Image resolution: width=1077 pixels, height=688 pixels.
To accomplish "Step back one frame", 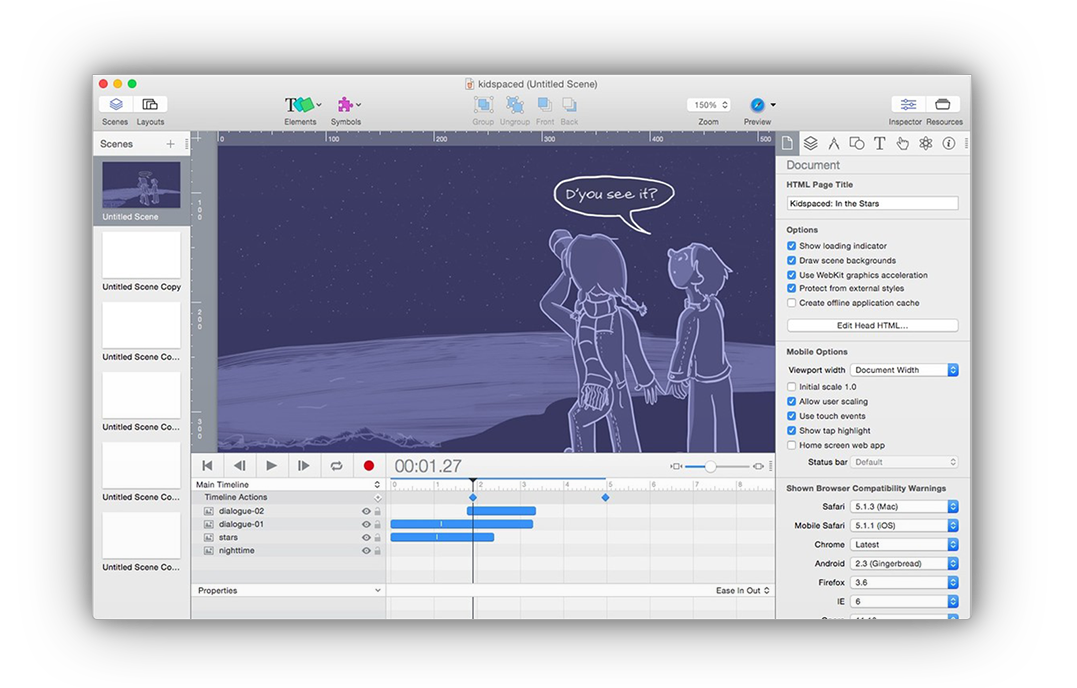I will [240, 466].
